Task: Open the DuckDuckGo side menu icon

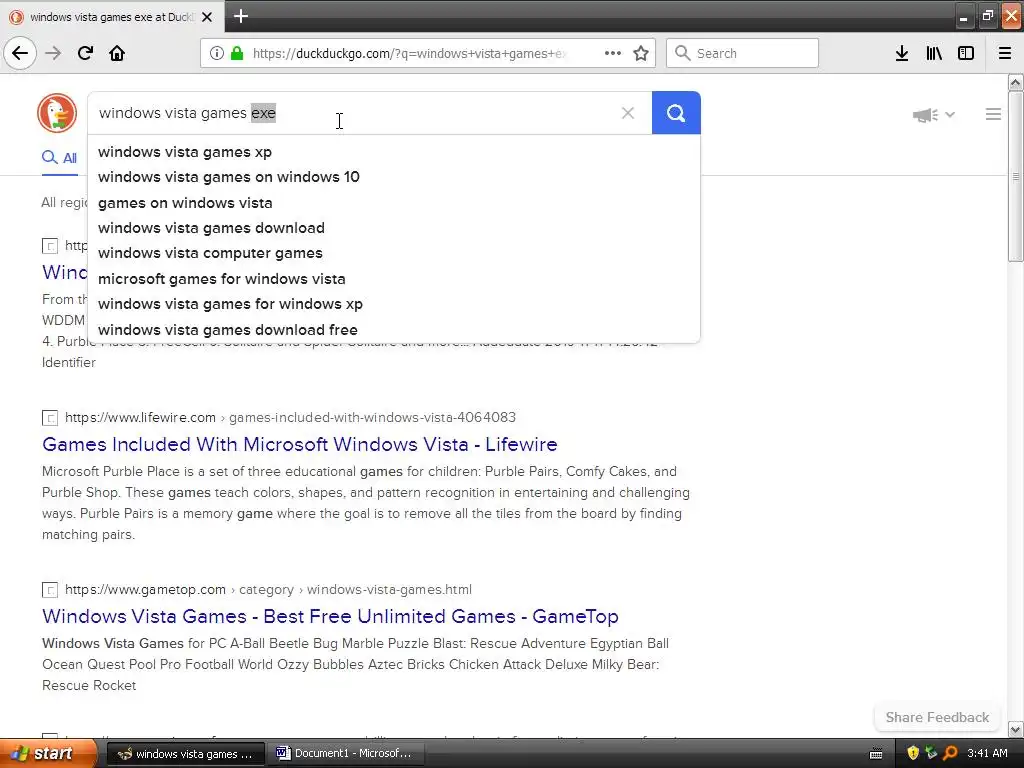Action: point(993,114)
